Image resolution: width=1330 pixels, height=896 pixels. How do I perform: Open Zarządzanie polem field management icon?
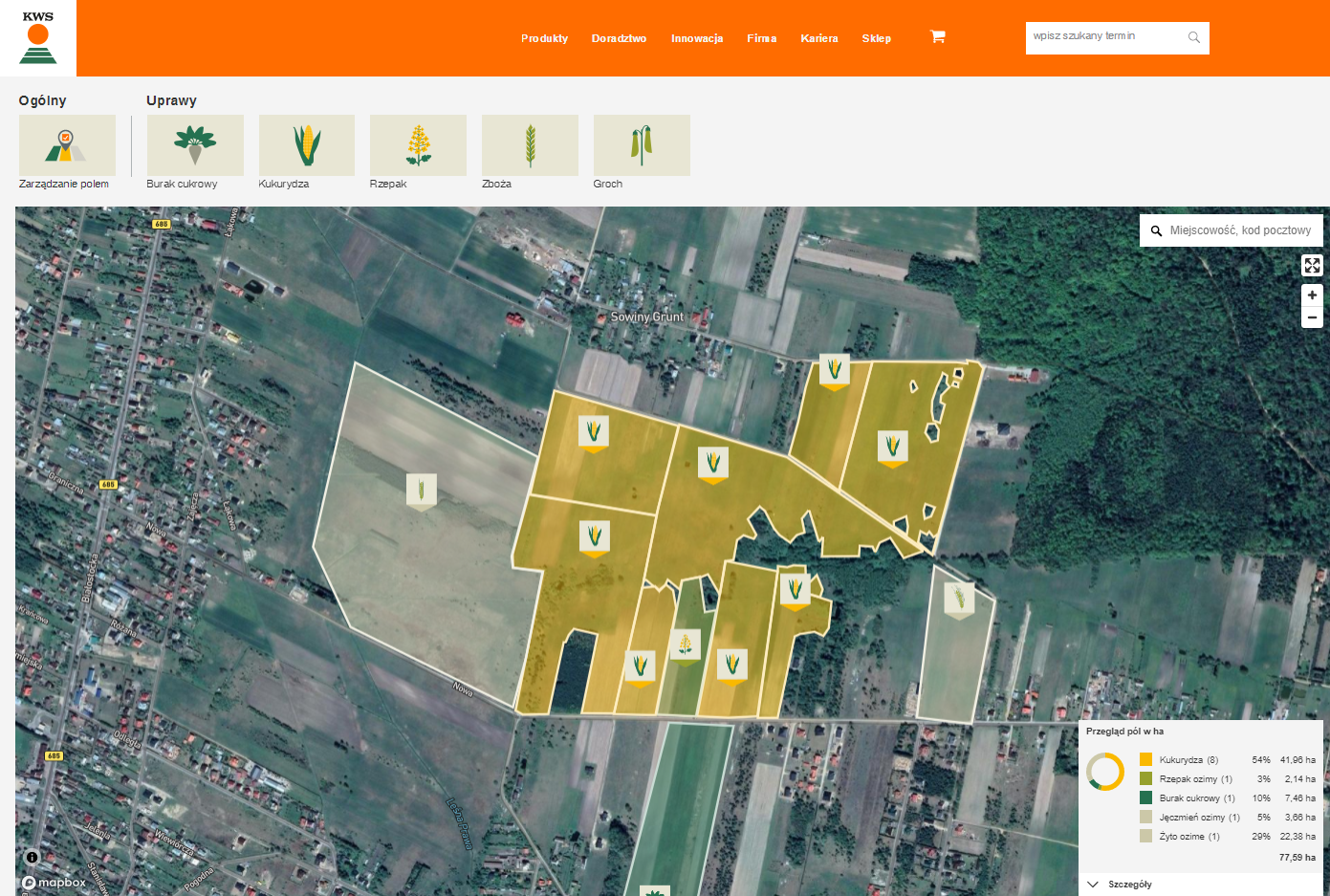pos(67,145)
